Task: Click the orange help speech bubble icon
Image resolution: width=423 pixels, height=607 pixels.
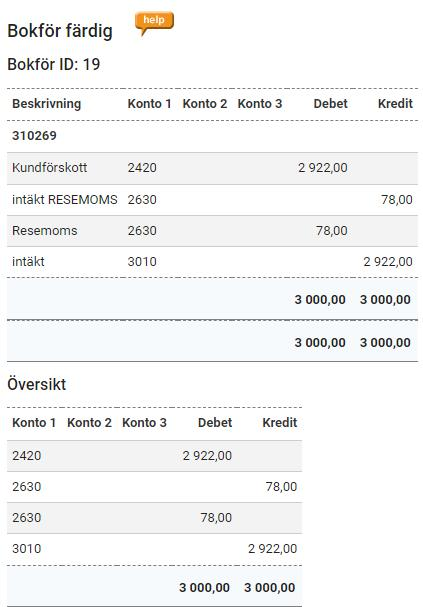Action: tap(154, 24)
